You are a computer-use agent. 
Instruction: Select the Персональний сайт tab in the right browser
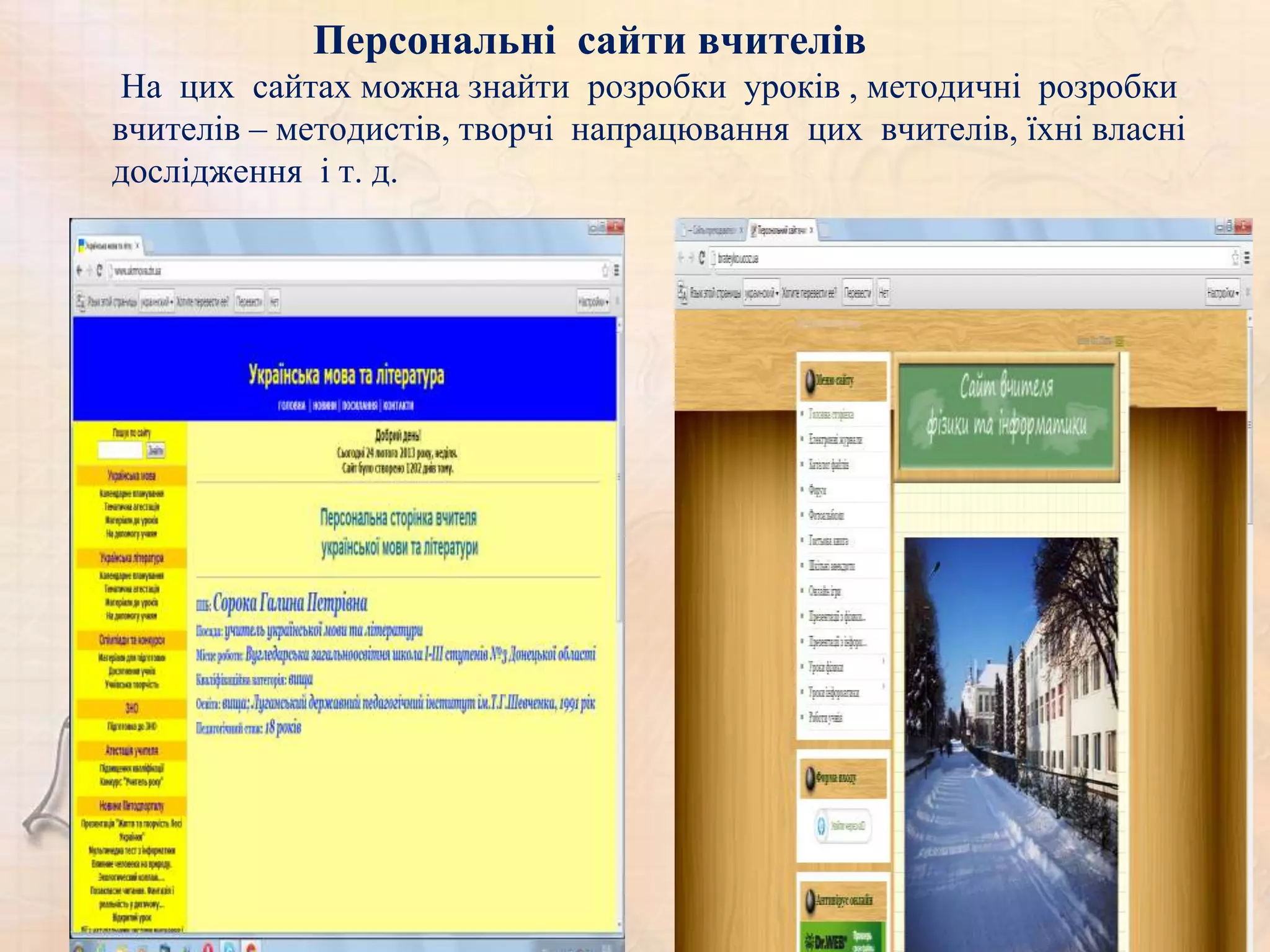click(x=781, y=231)
